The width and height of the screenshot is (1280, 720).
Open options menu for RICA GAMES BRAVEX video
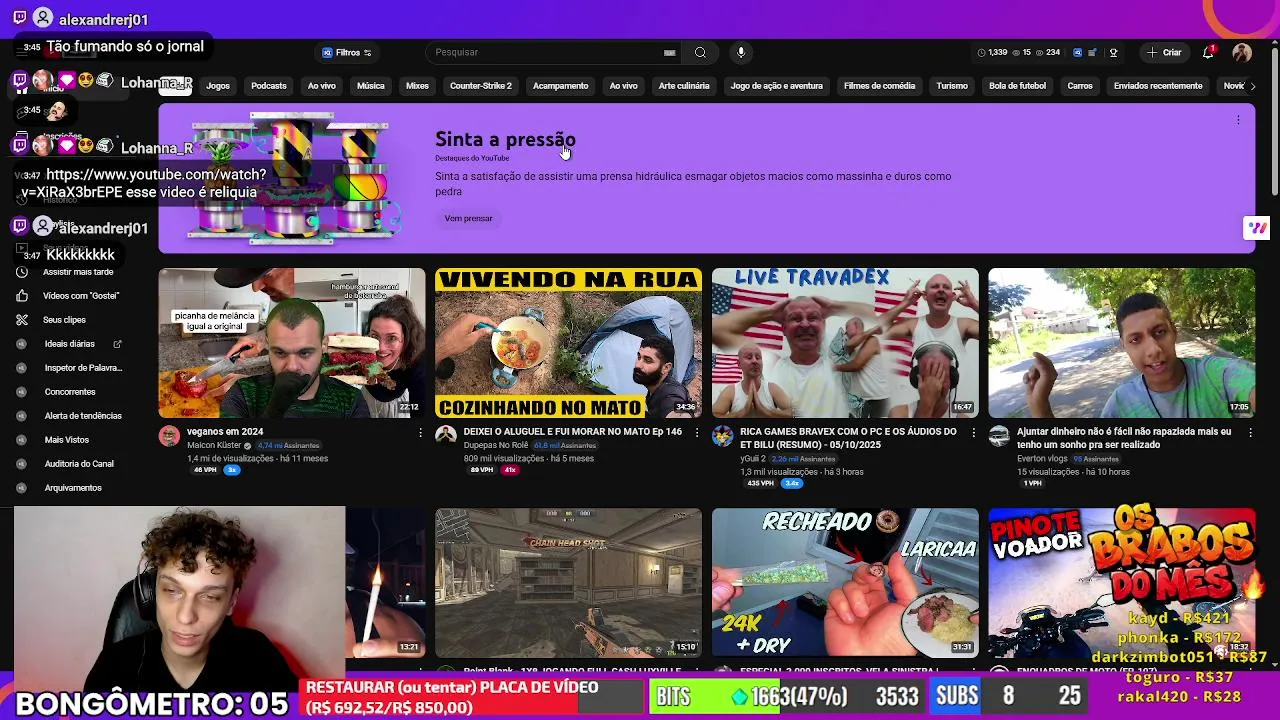pyautogui.click(x=974, y=433)
